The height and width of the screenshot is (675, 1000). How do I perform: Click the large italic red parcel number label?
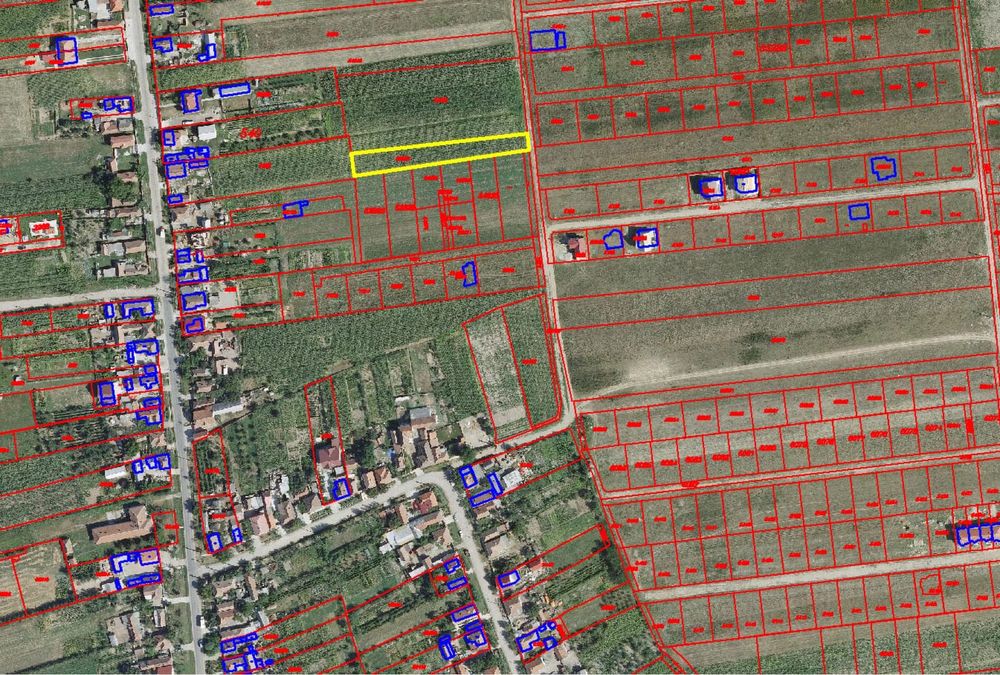(x=249, y=133)
